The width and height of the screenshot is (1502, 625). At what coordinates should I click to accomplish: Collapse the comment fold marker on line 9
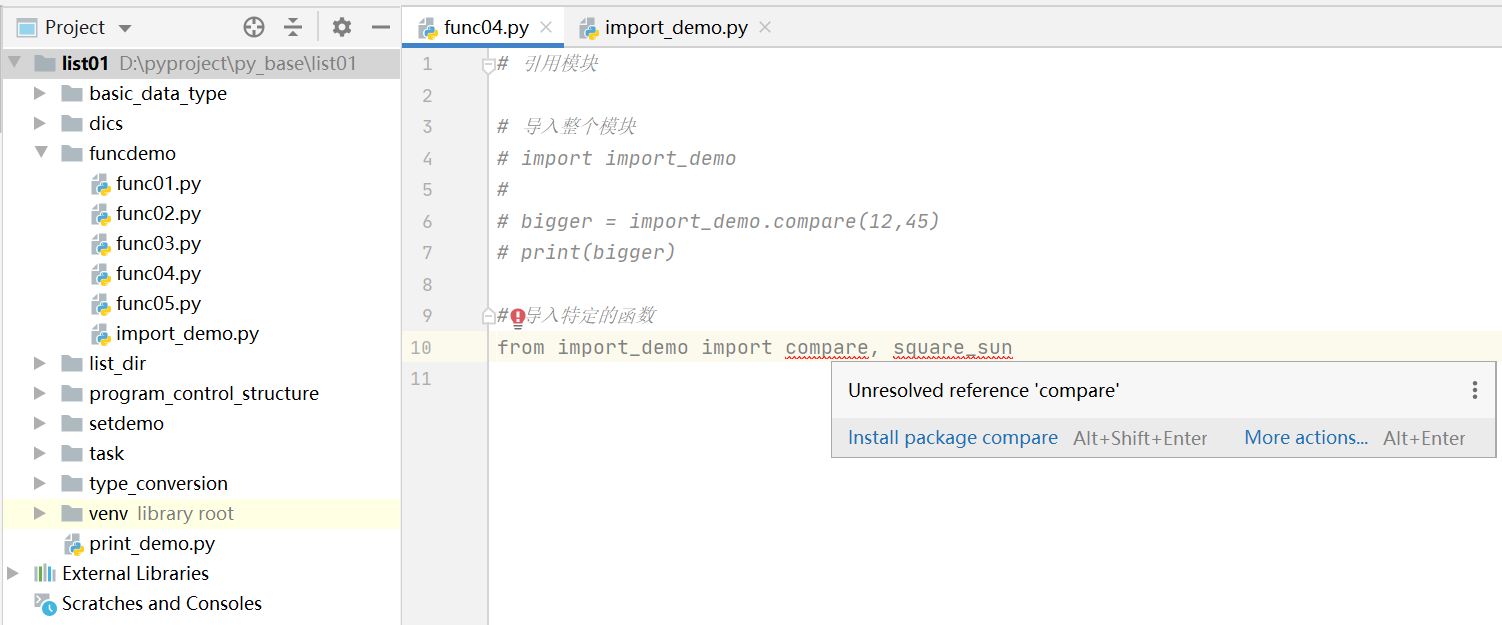tap(487, 315)
